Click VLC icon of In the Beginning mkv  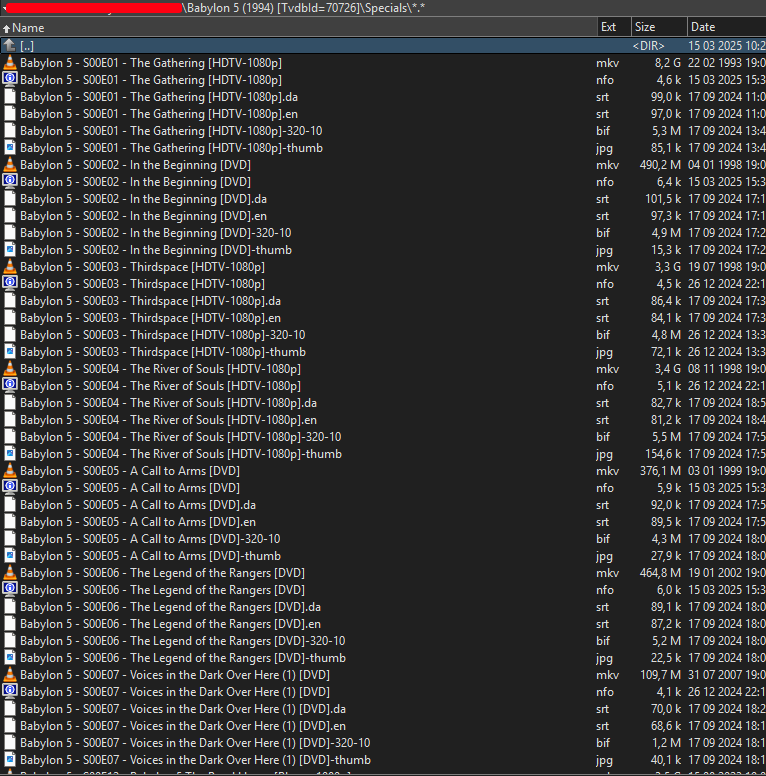point(9,165)
